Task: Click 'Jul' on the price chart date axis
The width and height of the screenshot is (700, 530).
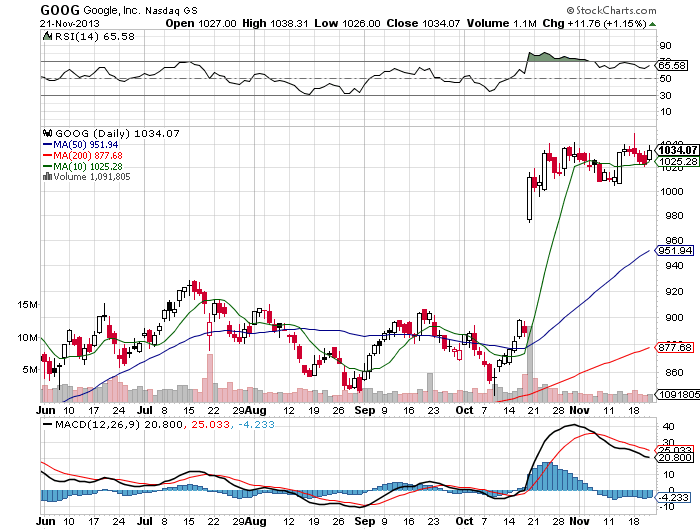Action: click(145, 410)
